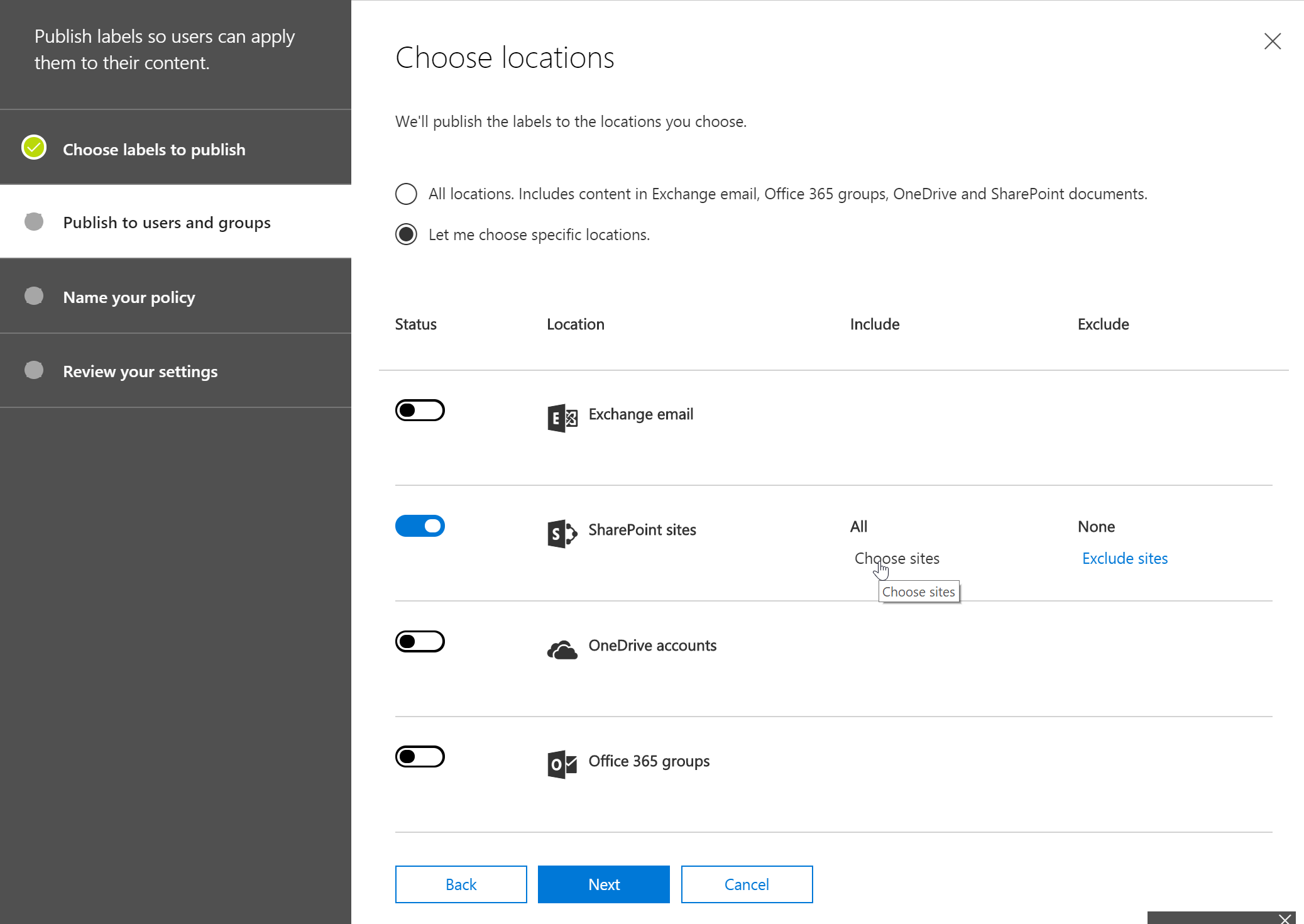
Task: Select Let me choose specific locations
Action: (x=406, y=234)
